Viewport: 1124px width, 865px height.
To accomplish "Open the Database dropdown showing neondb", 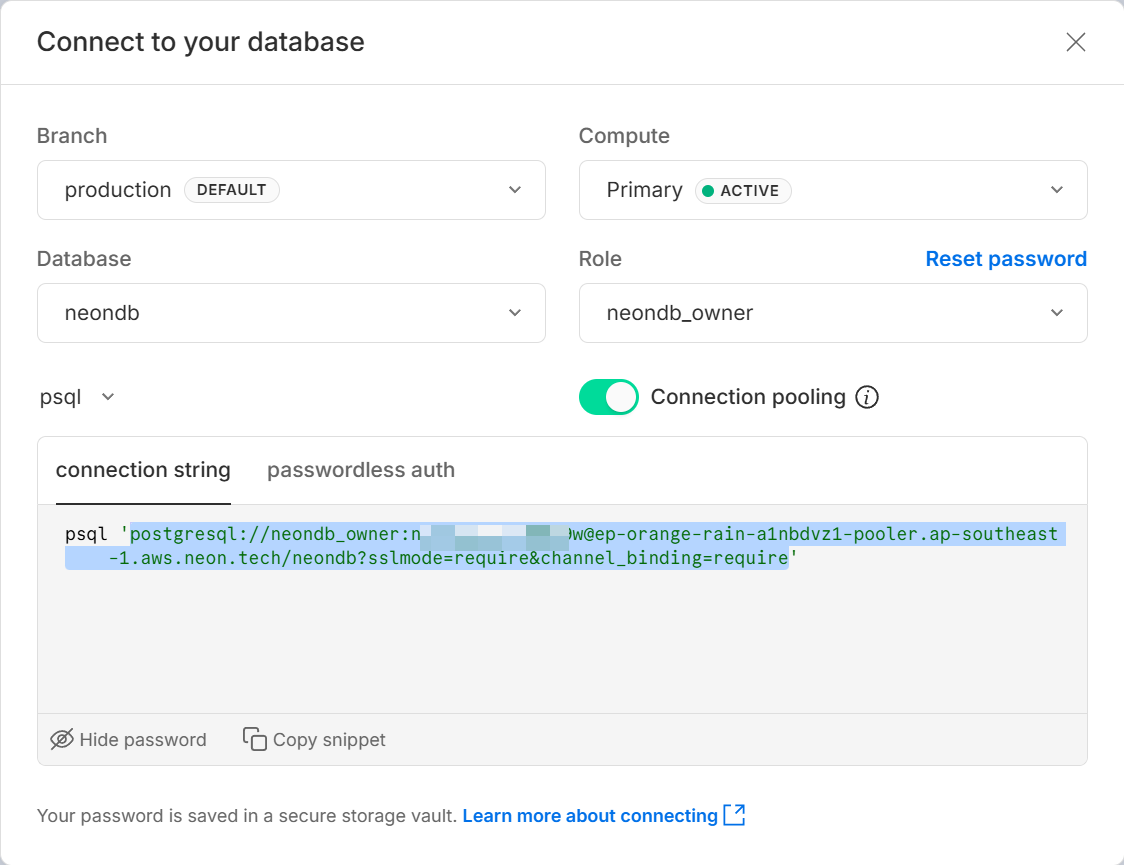I will point(291,313).
